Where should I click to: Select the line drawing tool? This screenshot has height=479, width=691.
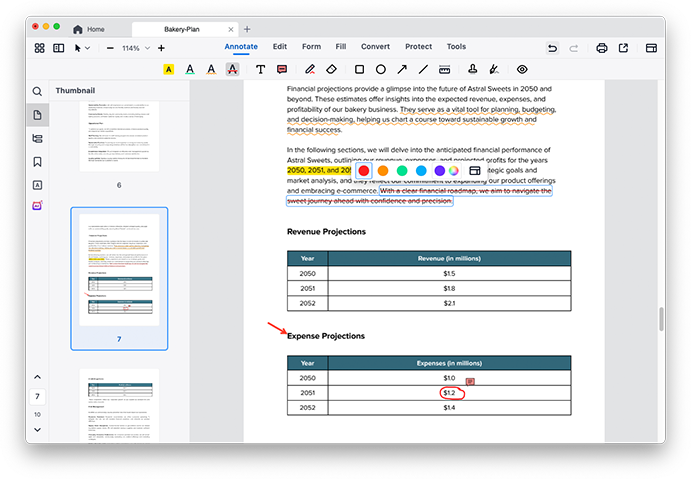[x=423, y=70]
